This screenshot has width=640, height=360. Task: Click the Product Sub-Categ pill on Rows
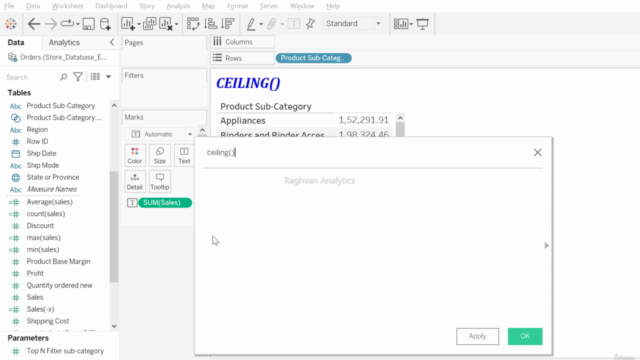(313, 58)
